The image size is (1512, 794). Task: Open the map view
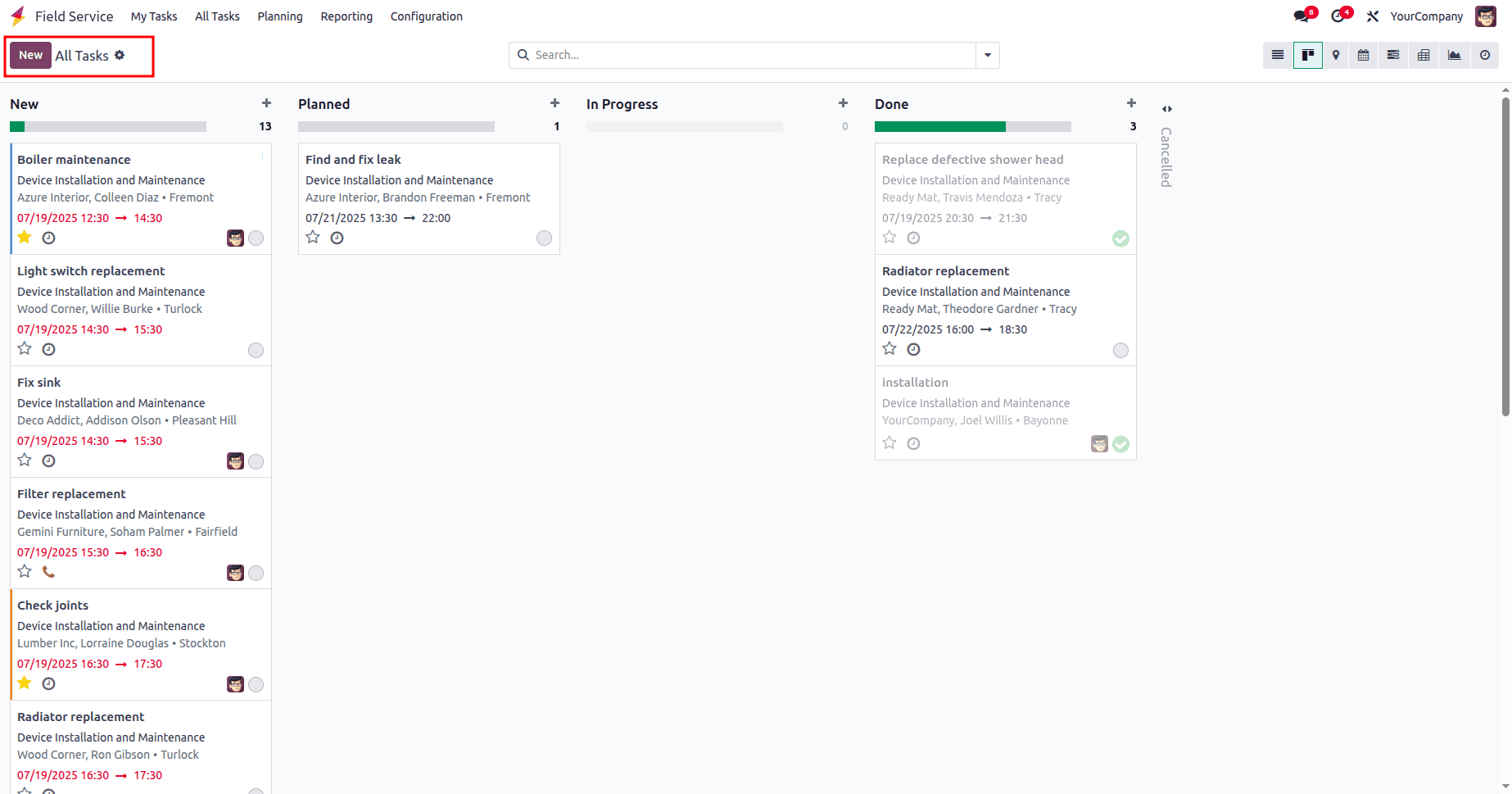[x=1336, y=55]
